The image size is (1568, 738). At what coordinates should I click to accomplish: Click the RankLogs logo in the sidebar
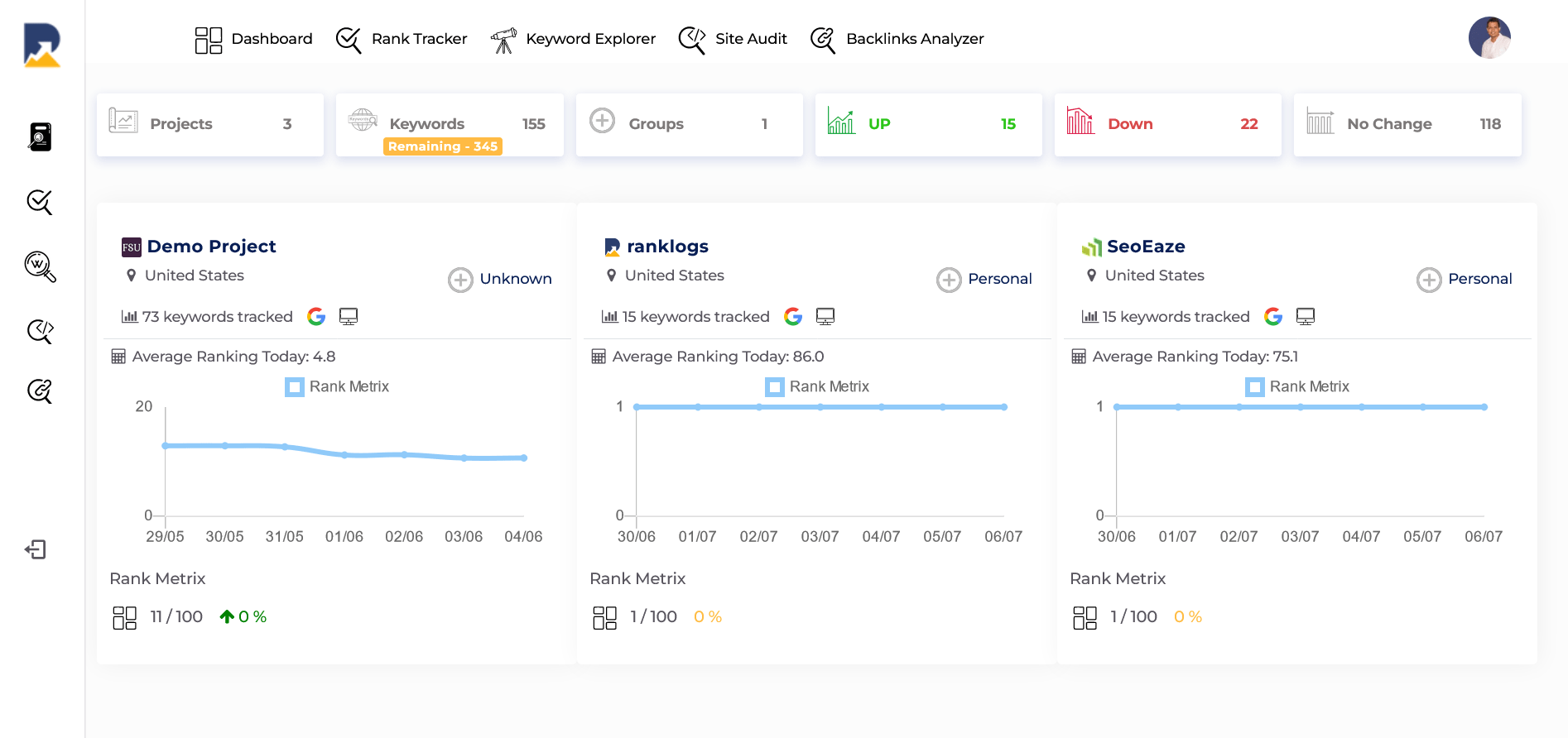point(42,45)
